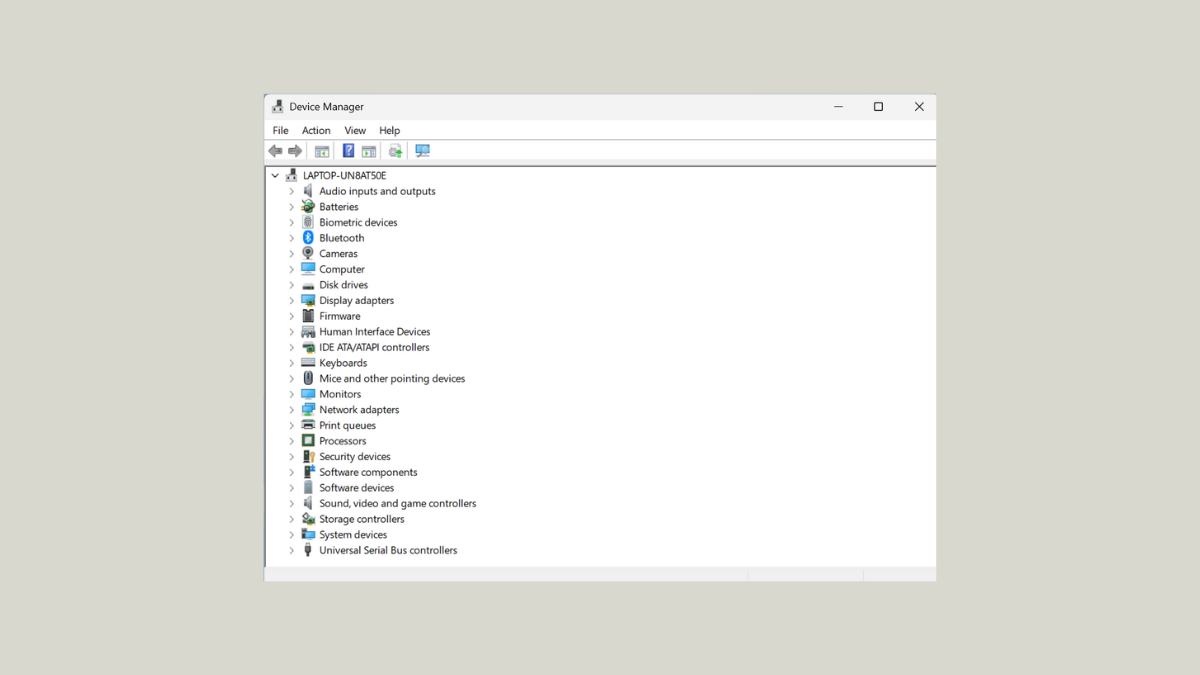Select the Sound, video and game controllers entry
The image size is (1200, 675).
pyautogui.click(x=397, y=503)
